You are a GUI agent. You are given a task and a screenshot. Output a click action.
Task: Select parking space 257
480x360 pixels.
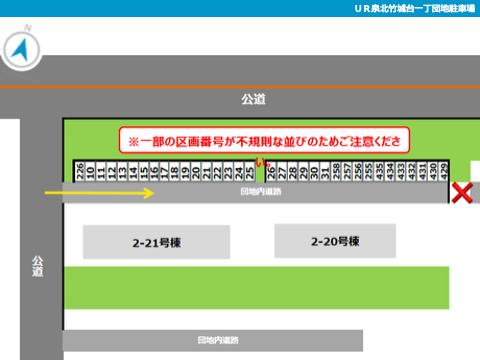[347, 171]
